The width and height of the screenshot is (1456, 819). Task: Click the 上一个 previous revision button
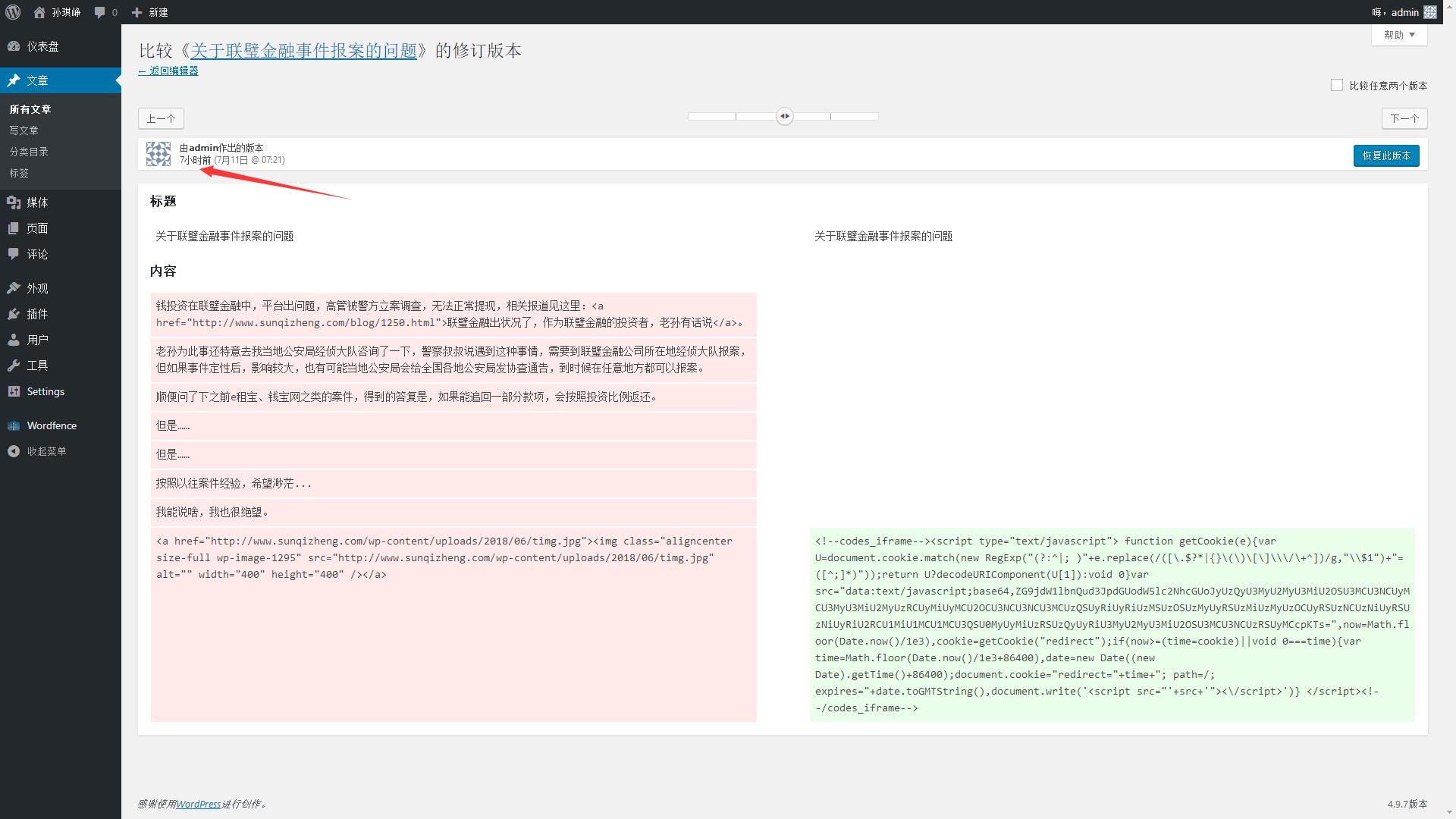pos(161,118)
